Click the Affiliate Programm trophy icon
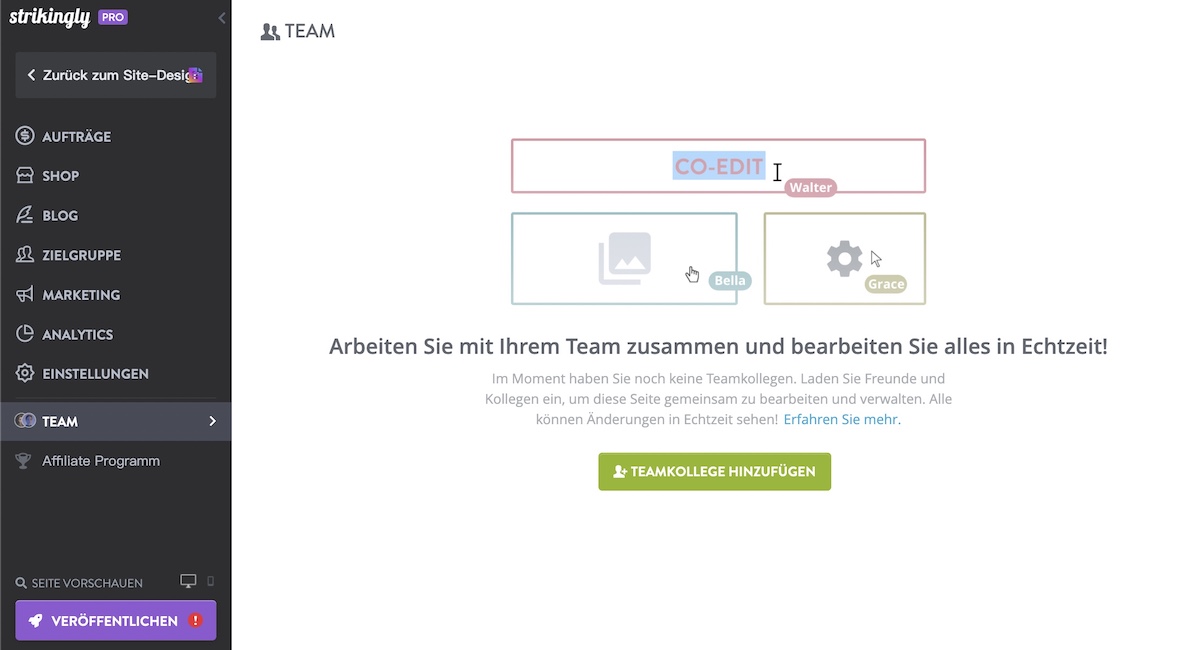Viewport: 1200px width, 650px height. pos(24,461)
